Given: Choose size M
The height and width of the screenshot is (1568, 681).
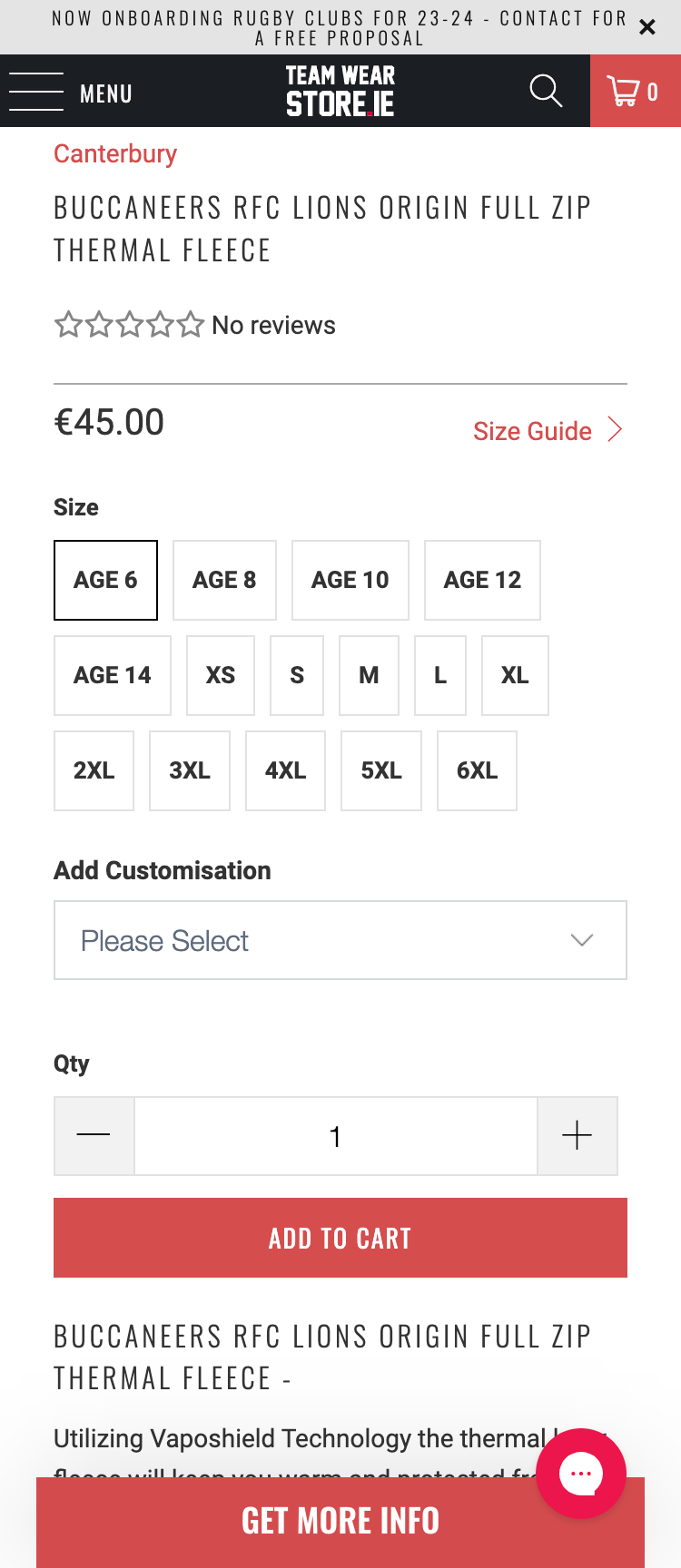Looking at the screenshot, I should (369, 676).
